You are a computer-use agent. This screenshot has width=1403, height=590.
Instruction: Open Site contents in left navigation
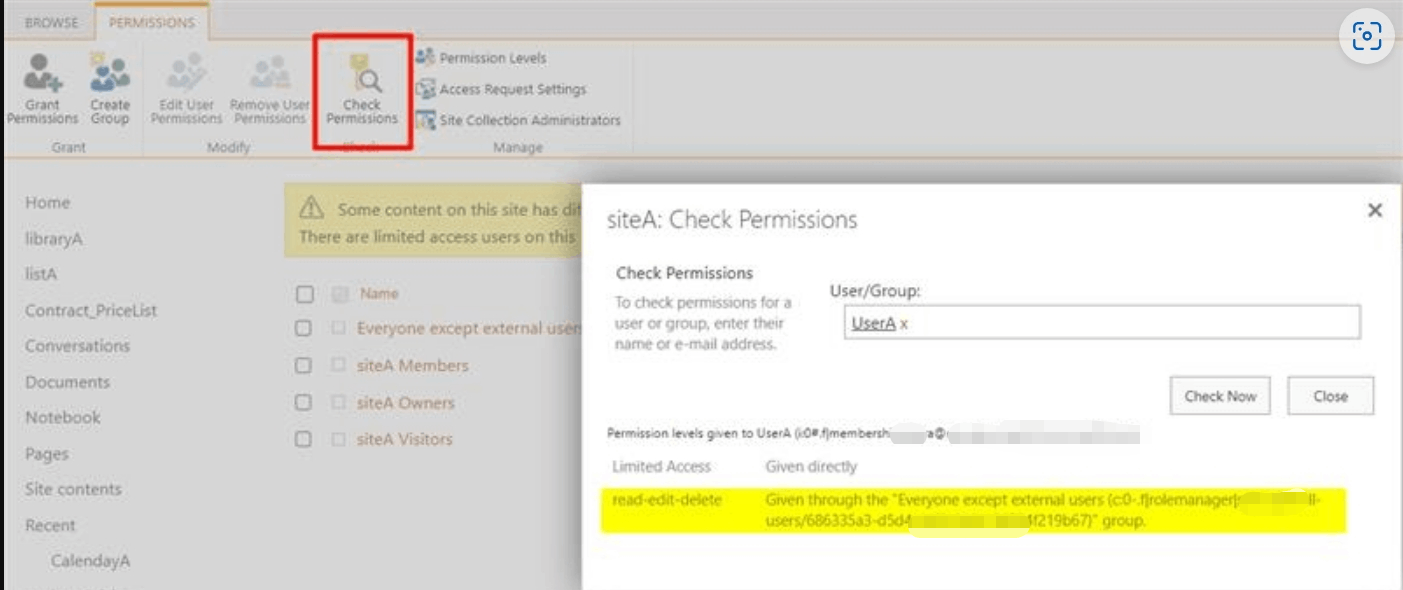click(x=74, y=489)
